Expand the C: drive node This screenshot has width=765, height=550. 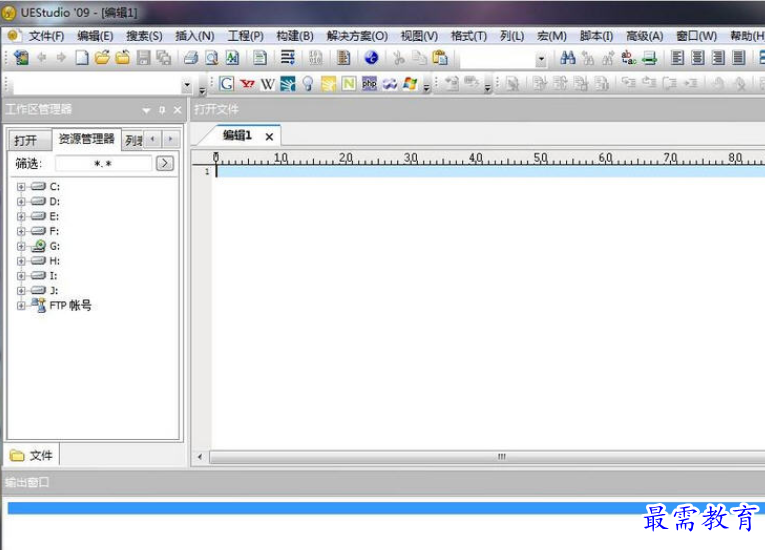20,186
